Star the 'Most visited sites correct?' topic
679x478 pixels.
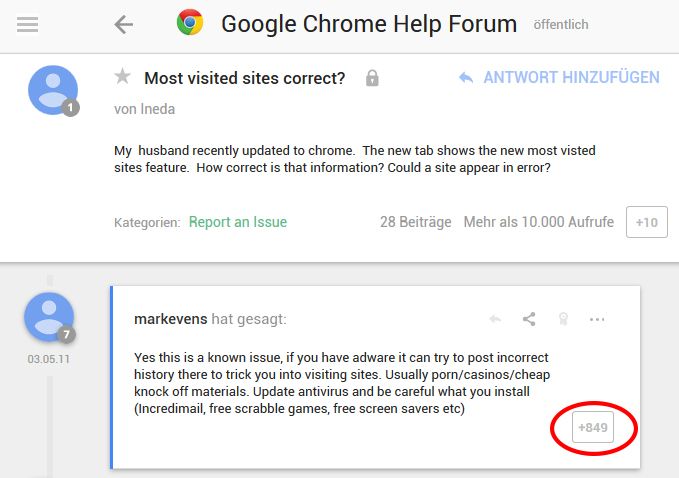point(123,77)
